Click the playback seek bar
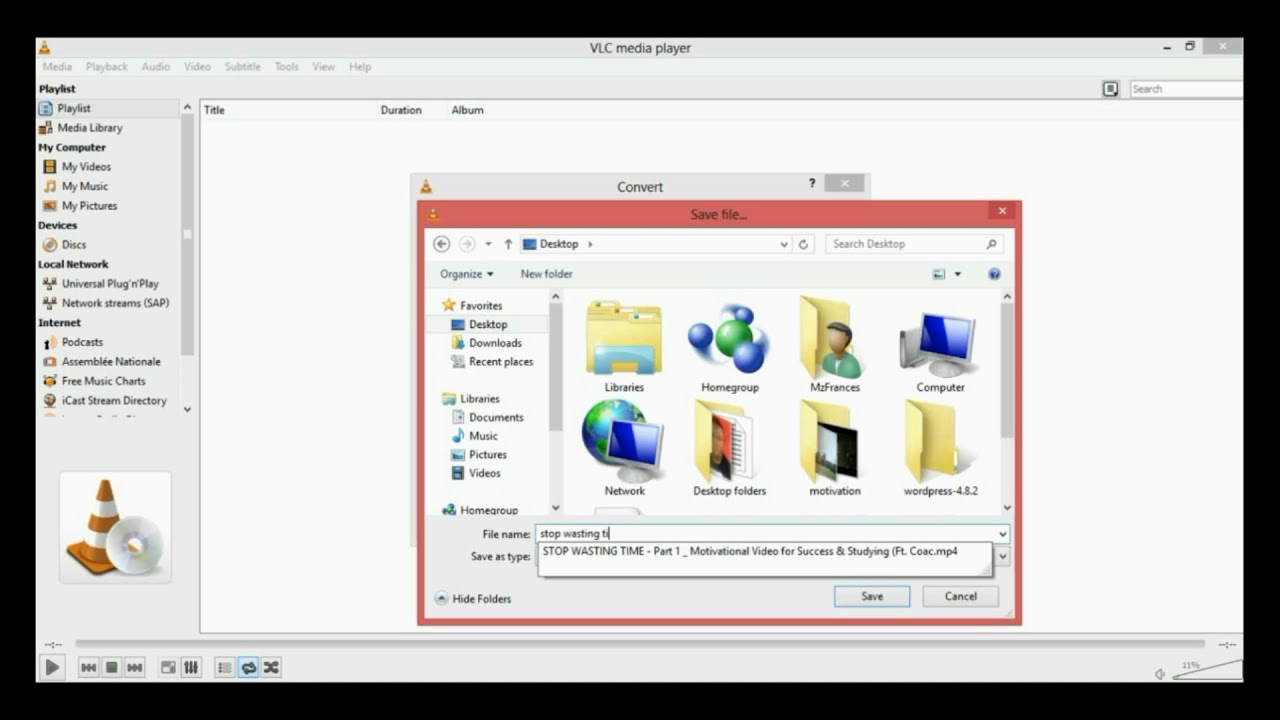Viewport: 1280px width, 720px height. point(640,644)
